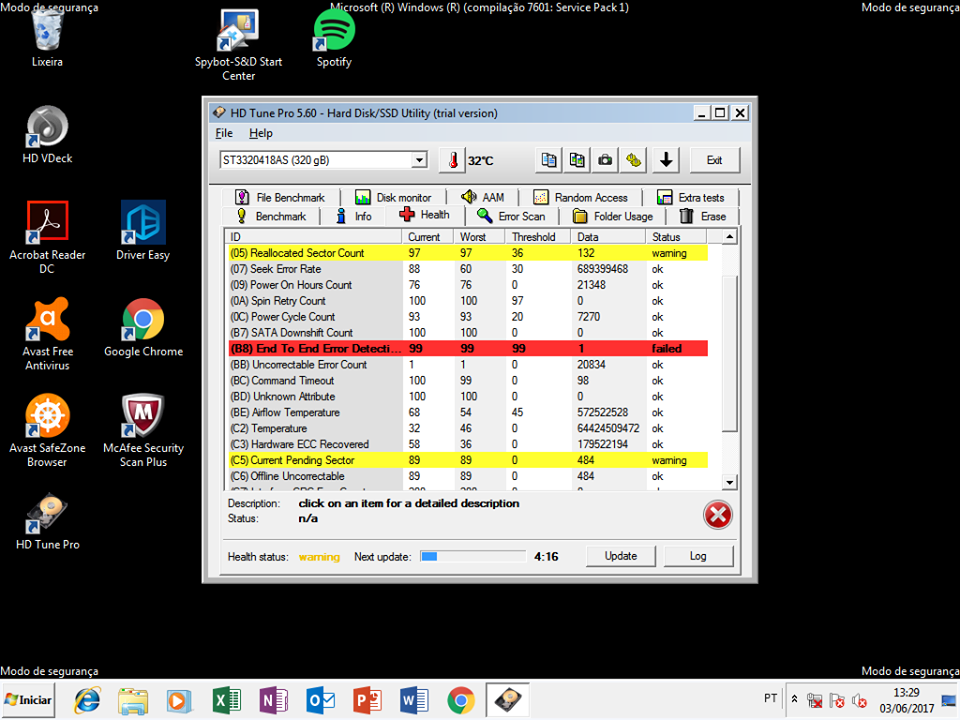Viewport: 960px width, 720px height.
Task: Open Excel from the taskbar
Action: [x=226, y=700]
